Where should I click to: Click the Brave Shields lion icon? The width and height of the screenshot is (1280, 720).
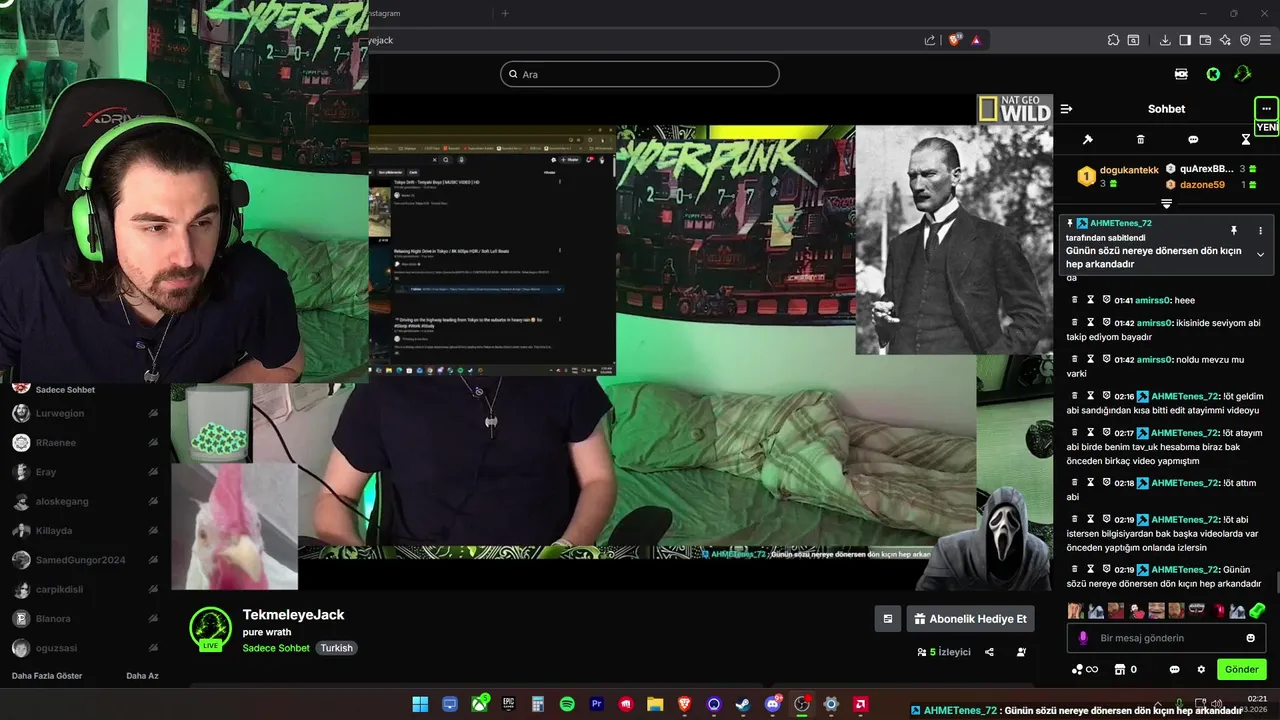point(955,40)
